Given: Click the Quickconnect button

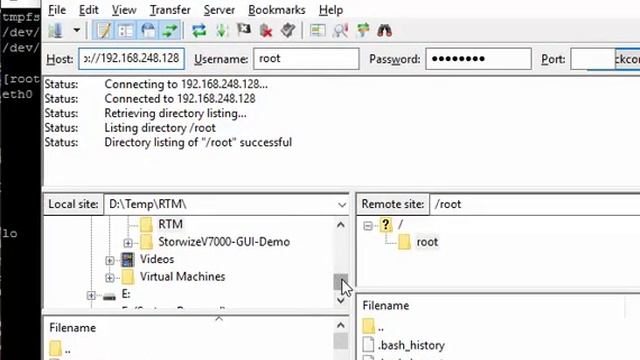Looking at the screenshot, I should [x=628, y=59].
